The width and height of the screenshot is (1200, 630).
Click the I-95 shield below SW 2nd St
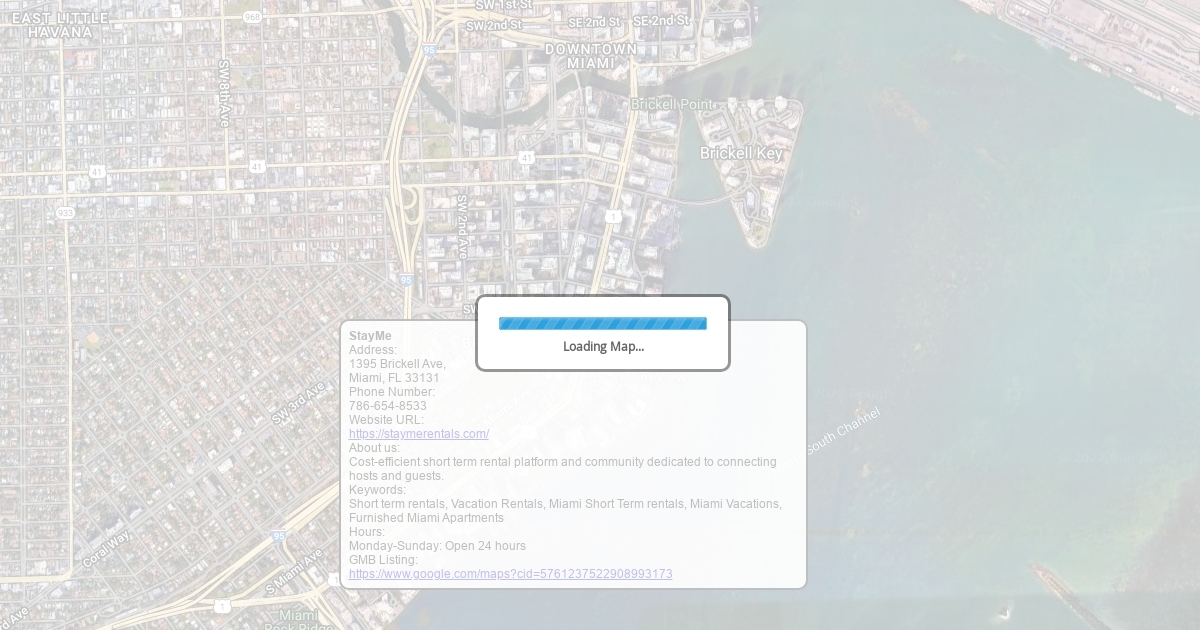click(429, 49)
